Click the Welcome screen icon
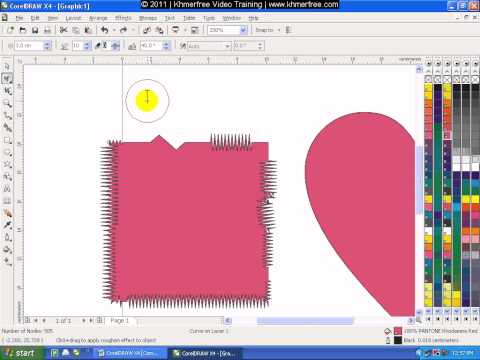The width and height of the screenshot is (480, 360). point(195,30)
